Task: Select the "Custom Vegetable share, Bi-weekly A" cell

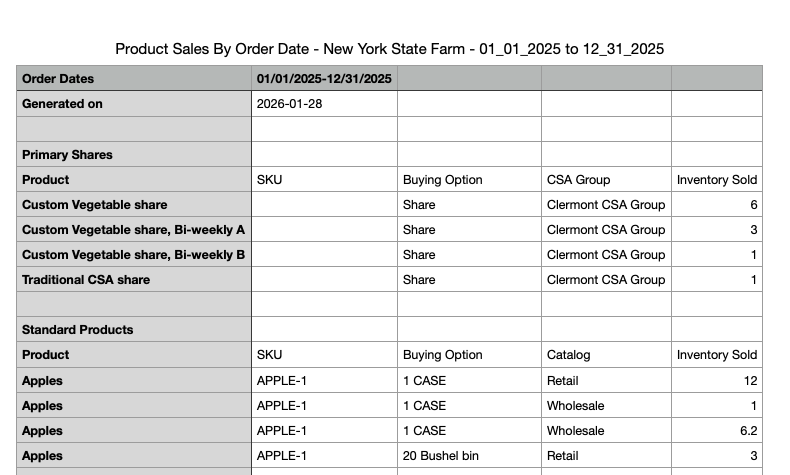Action: (133, 230)
